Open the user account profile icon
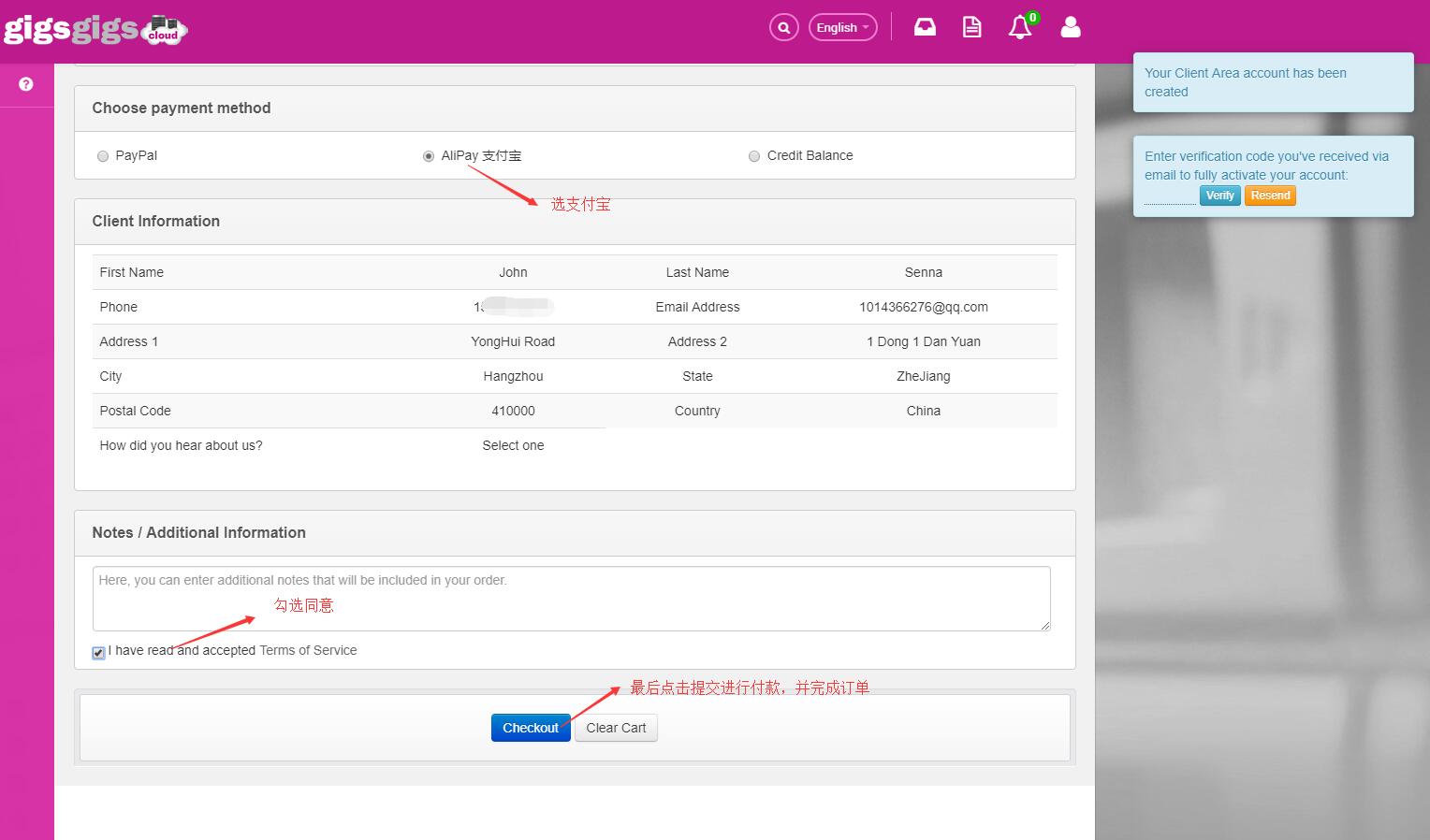 tap(1071, 27)
